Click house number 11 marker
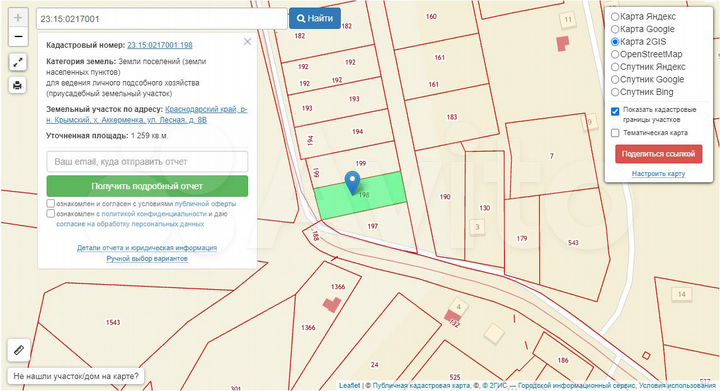Image resolution: width=720 pixels, height=391 pixels. coord(568,19)
